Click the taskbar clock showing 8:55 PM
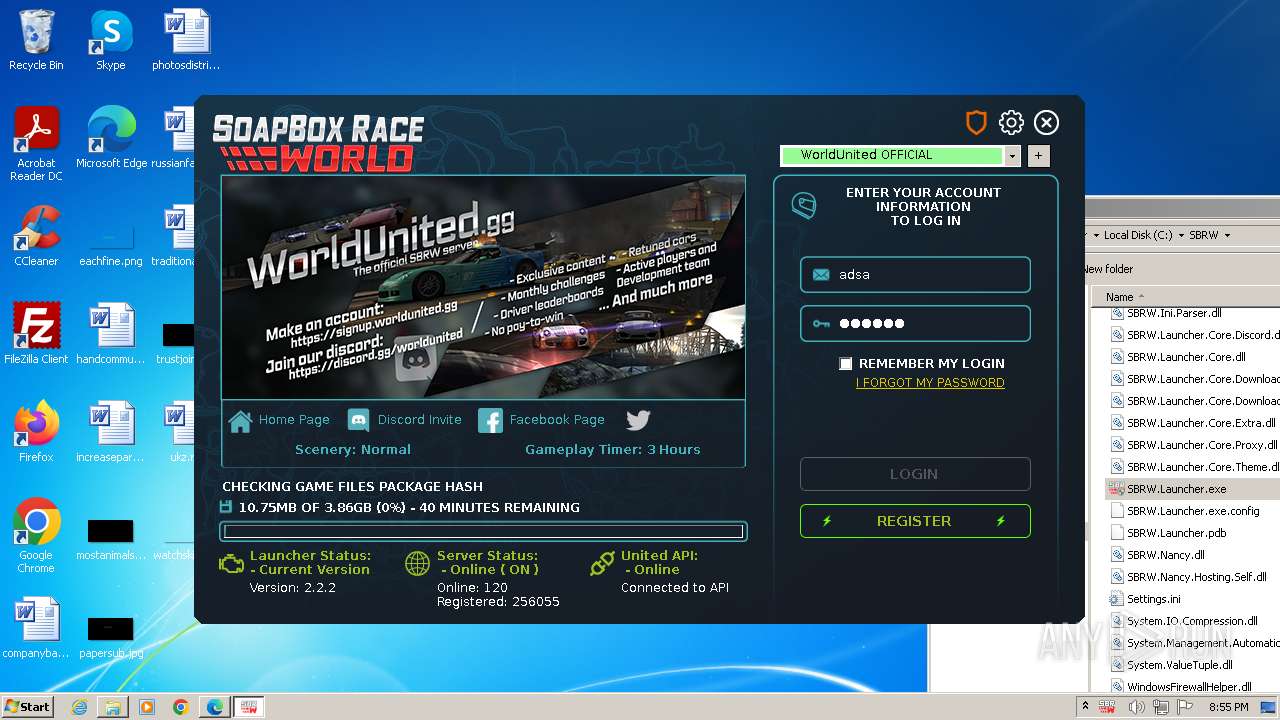1280x720 pixels. (1228, 707)
